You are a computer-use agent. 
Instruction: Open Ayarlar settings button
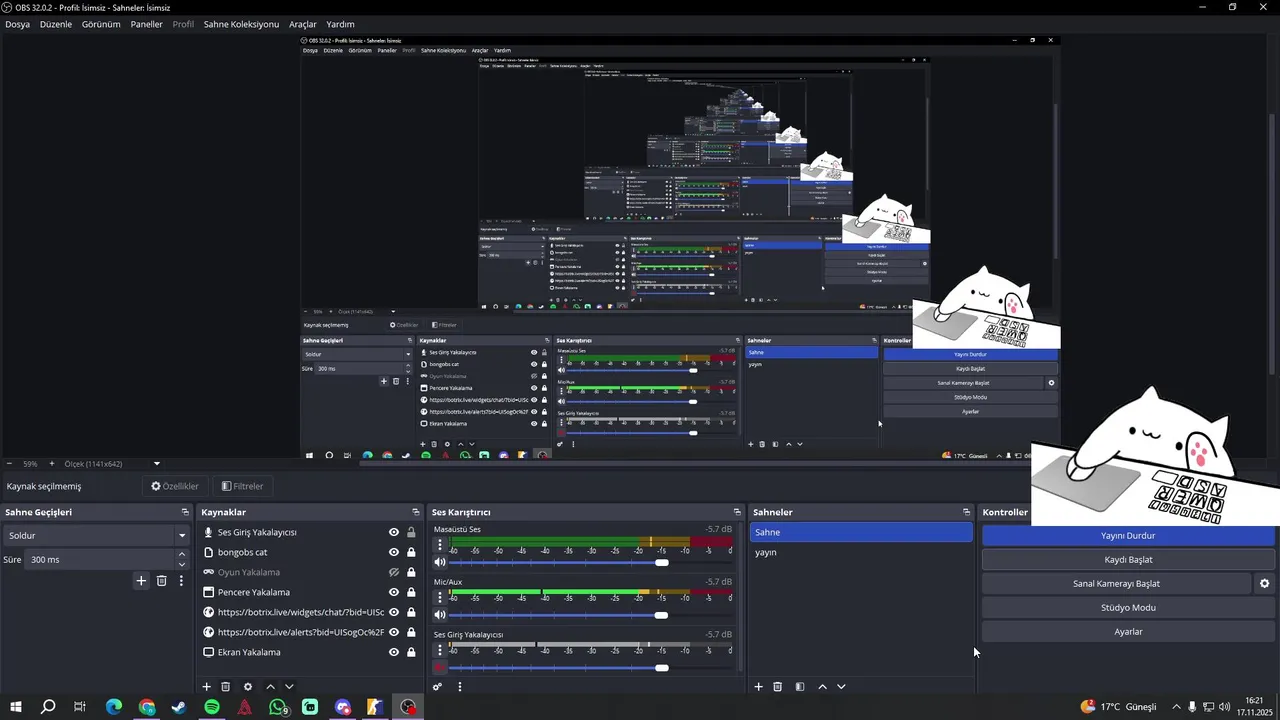point(1128,632)
